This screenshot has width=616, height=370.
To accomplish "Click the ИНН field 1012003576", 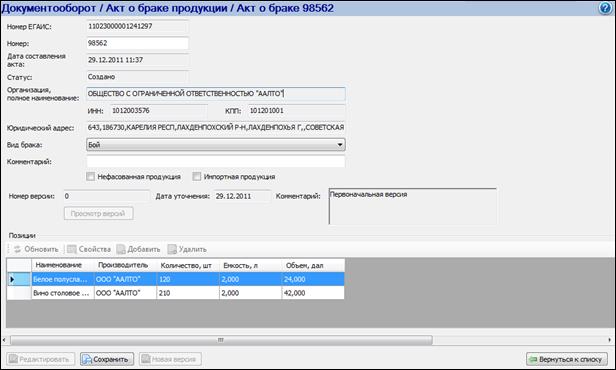I will pos(158,111).
